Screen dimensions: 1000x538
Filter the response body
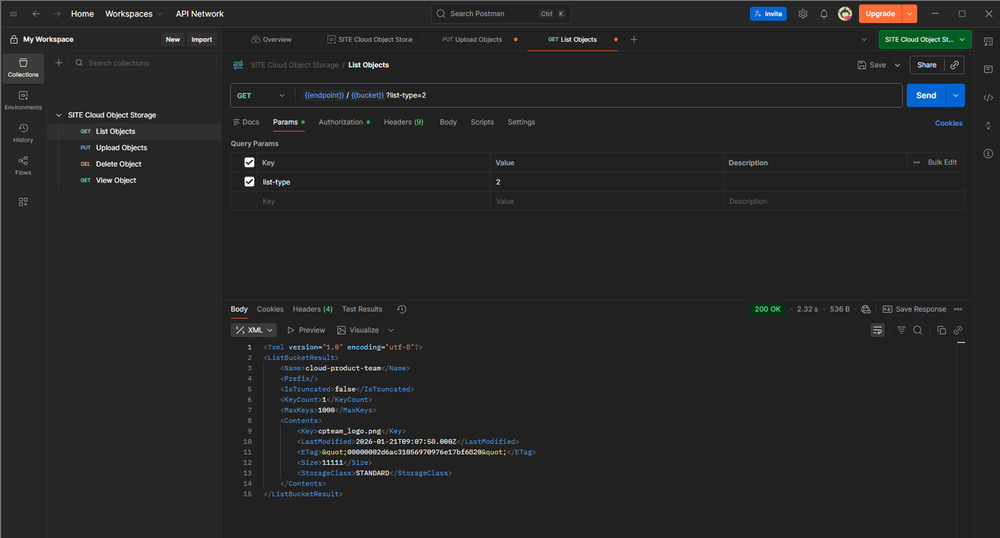(x=901, y=330)
